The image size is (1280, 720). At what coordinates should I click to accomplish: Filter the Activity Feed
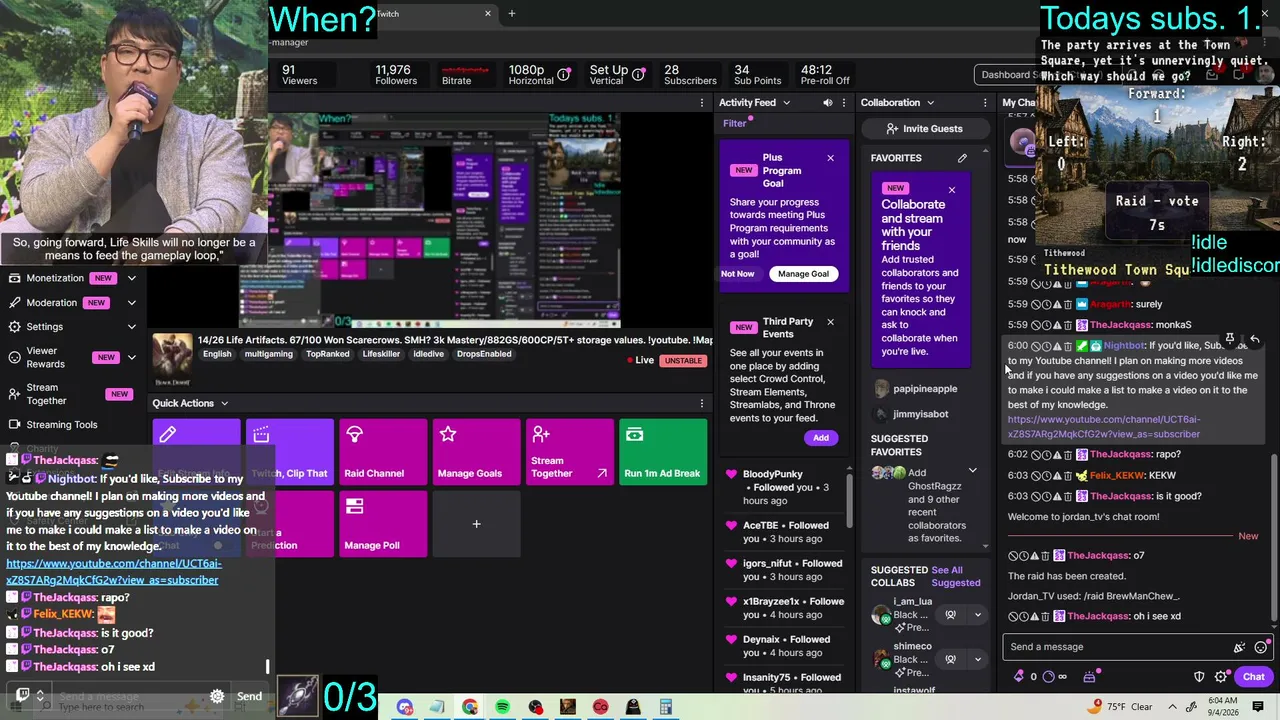(x=735, y=124)
